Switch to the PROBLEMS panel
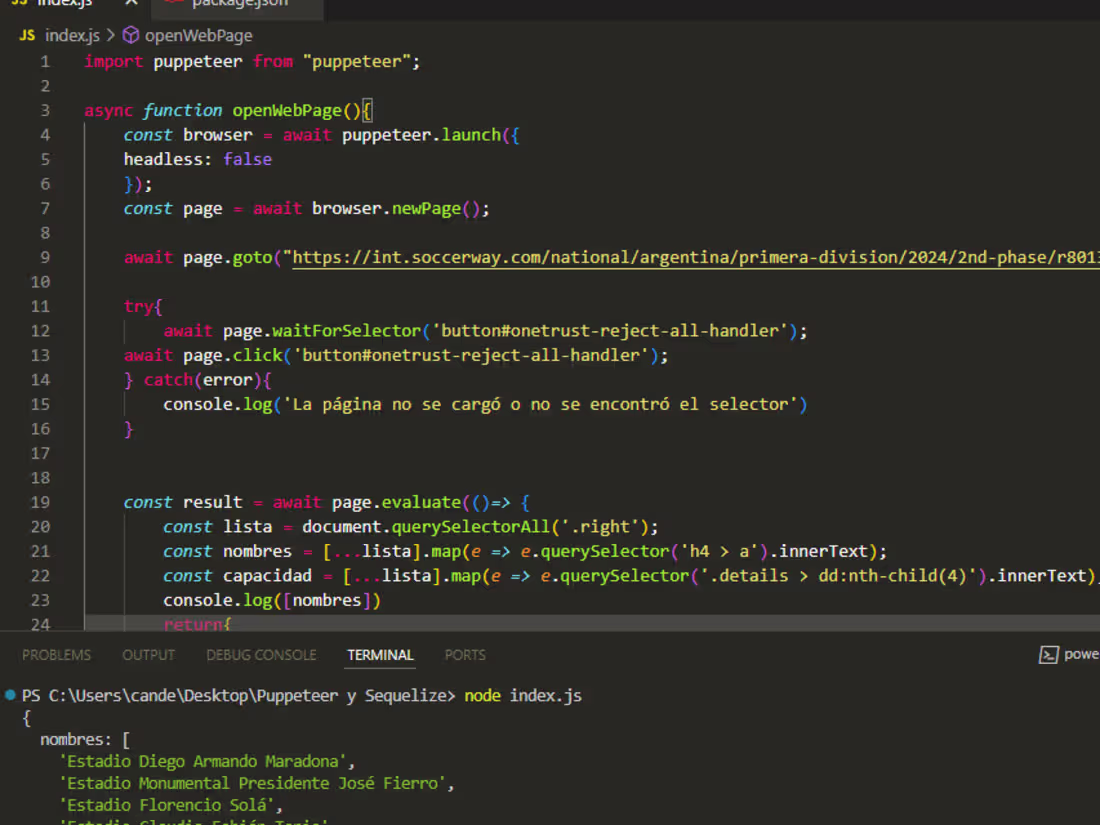Screen dimensions: 1100x825 tap(56, 655)
